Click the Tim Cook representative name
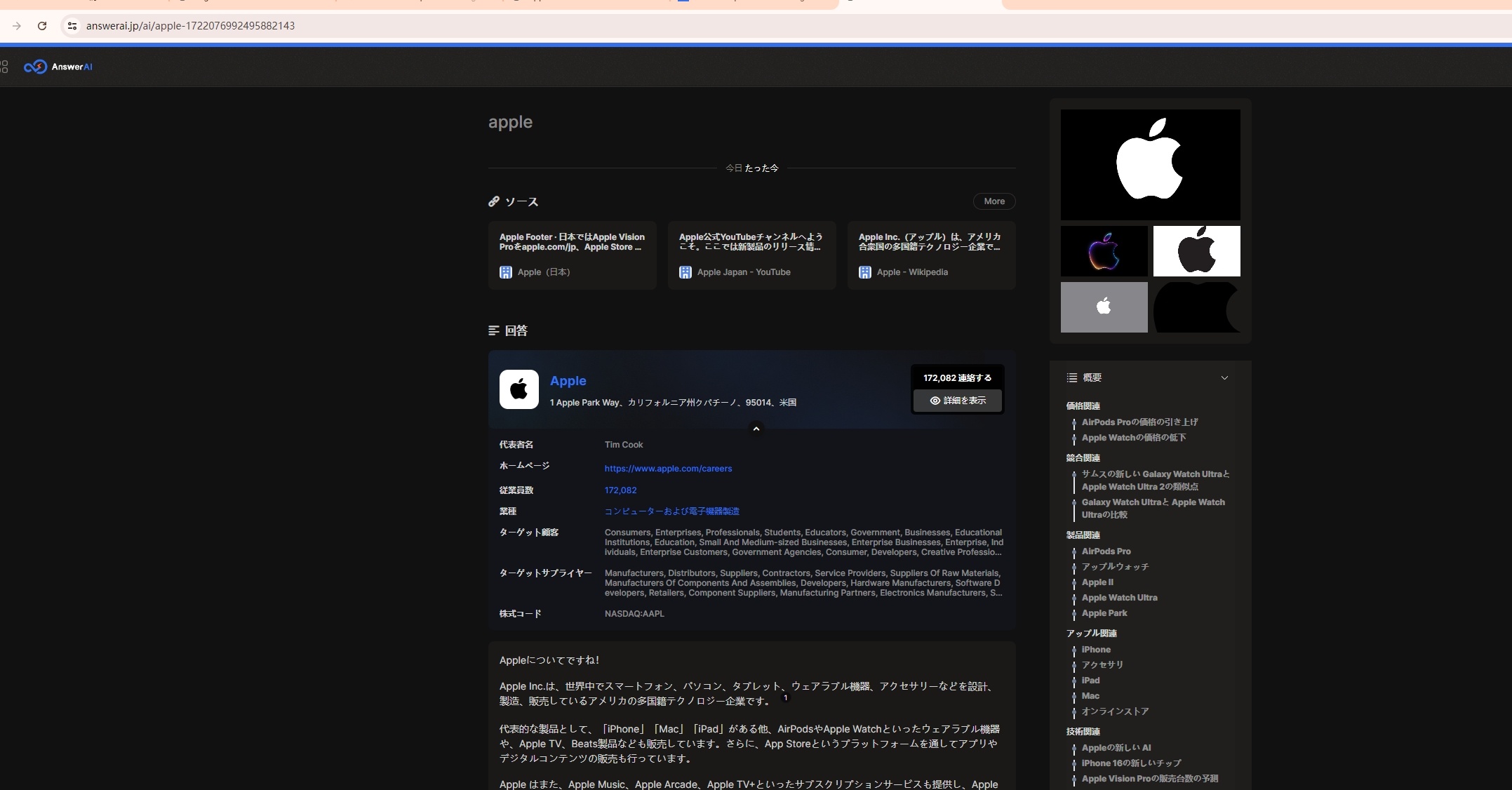1512x790 pixels. click(624, 445)
